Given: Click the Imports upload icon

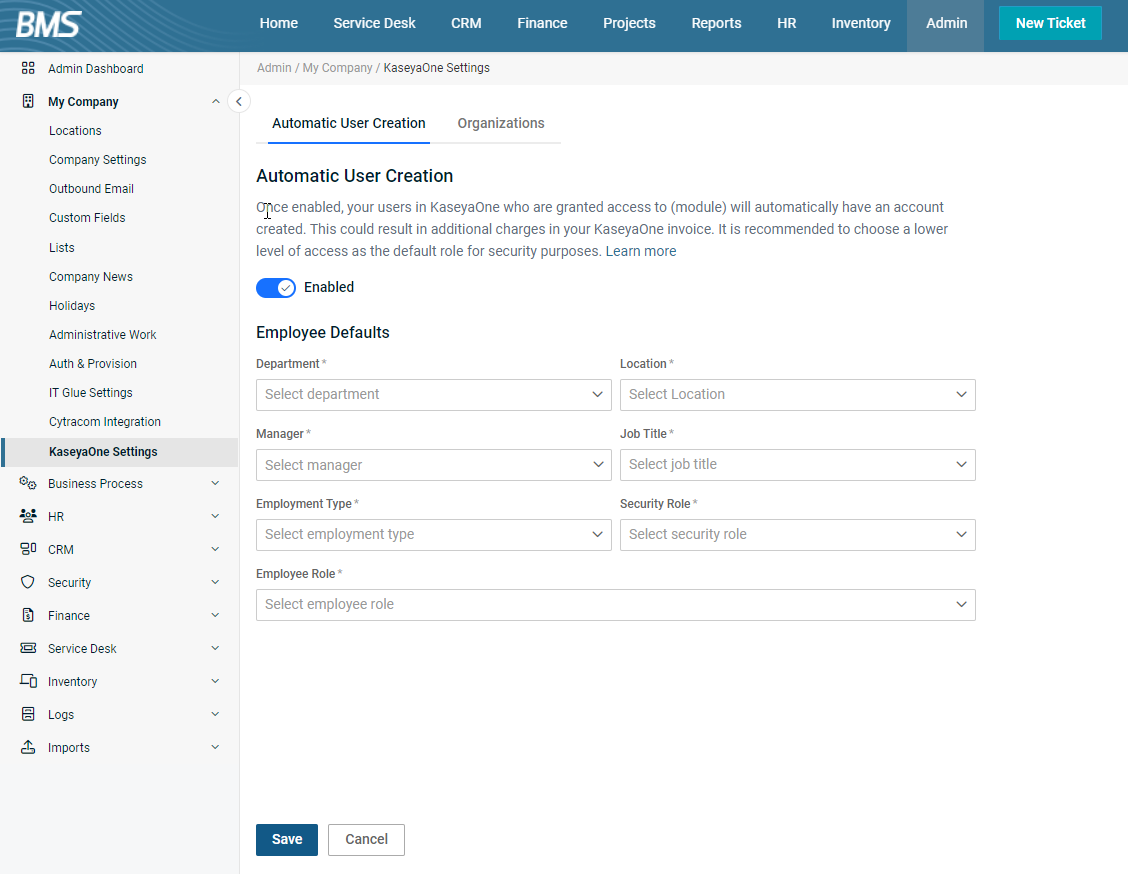Looking at the screenshot, I should coord(28,747).
